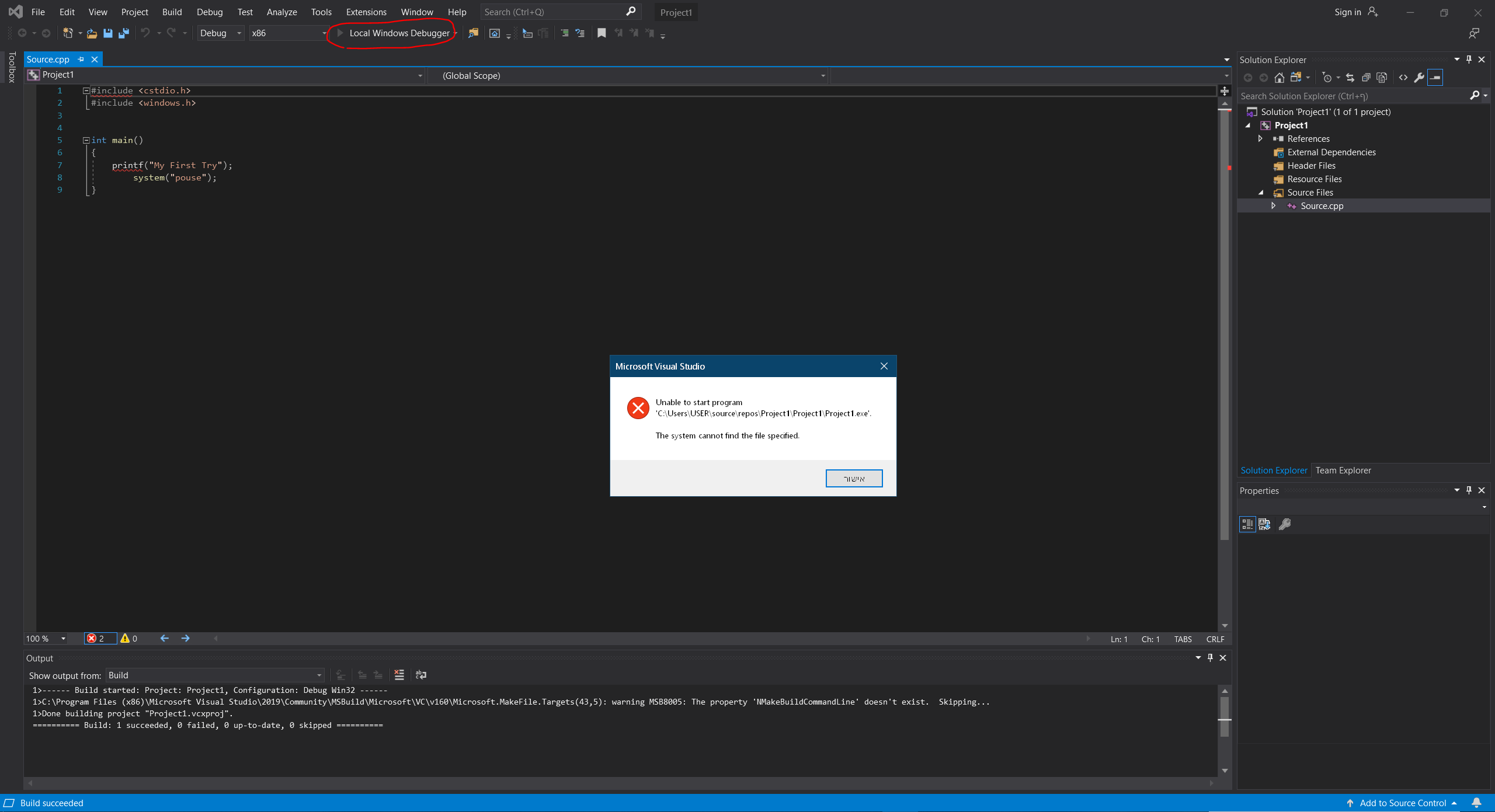Click Clear All icon in Output panel

[x=399, y=675]
